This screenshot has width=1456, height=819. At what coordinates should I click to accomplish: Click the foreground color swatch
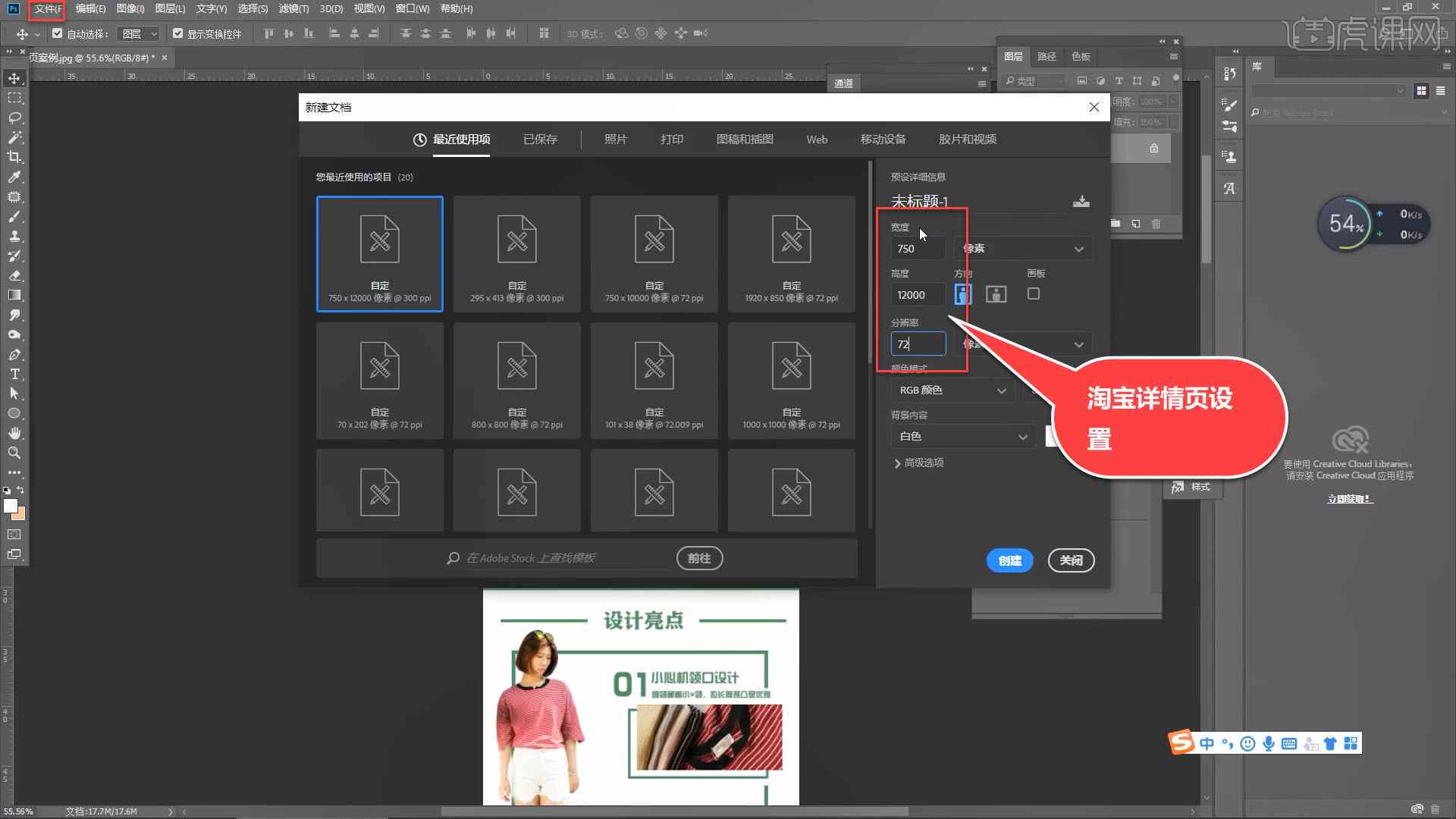click(10, 506)
